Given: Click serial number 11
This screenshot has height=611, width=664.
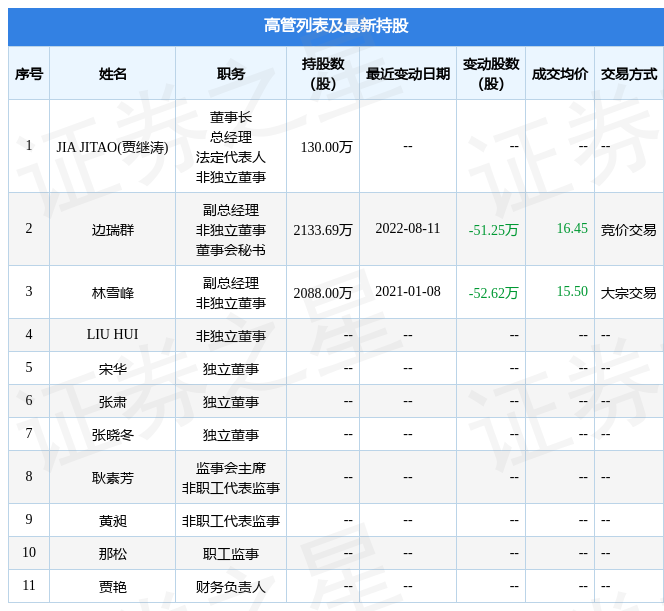Looking at the screenshot, I should pos(29,586).
